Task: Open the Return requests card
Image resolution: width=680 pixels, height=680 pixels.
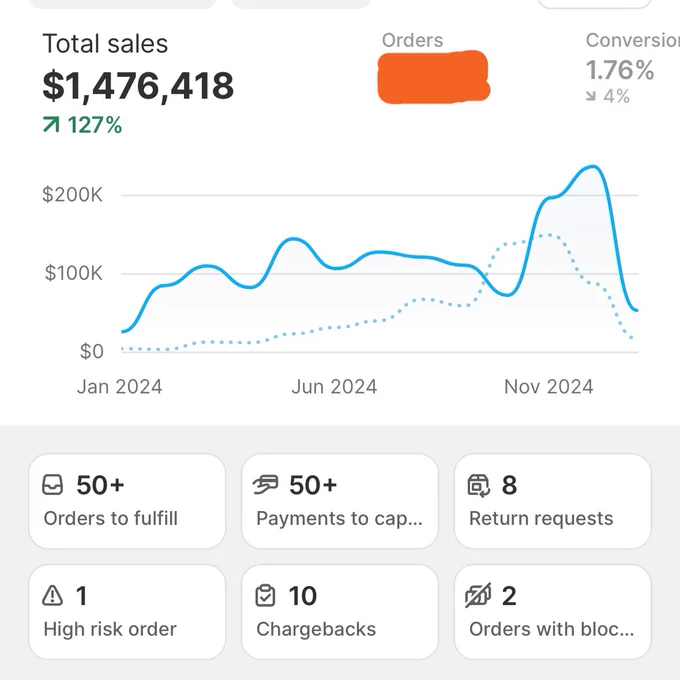Action: (x=553, y=501)
